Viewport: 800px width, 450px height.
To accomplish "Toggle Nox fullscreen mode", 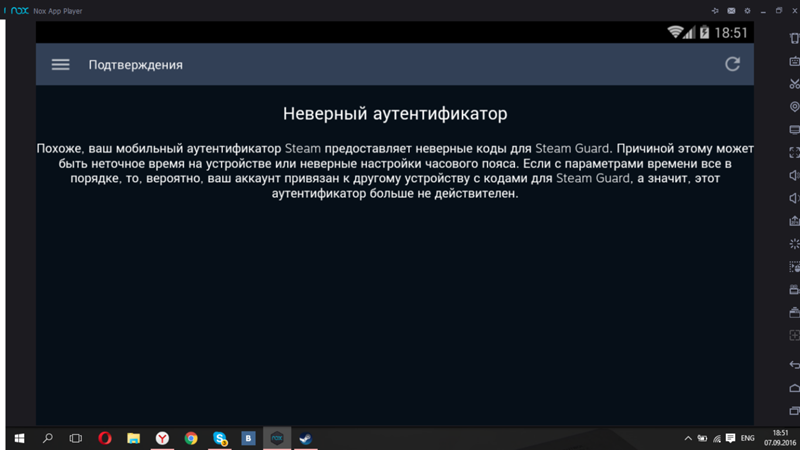I will tap(794, 152).
